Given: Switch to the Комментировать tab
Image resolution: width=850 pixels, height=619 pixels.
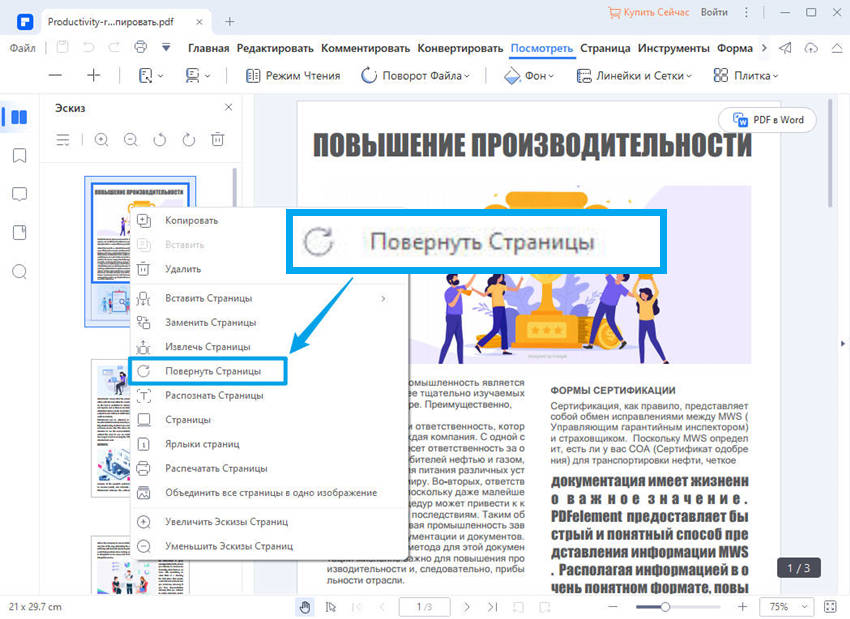Looking at the screenshot, I should pyautogui.click(x=365, y=48).
